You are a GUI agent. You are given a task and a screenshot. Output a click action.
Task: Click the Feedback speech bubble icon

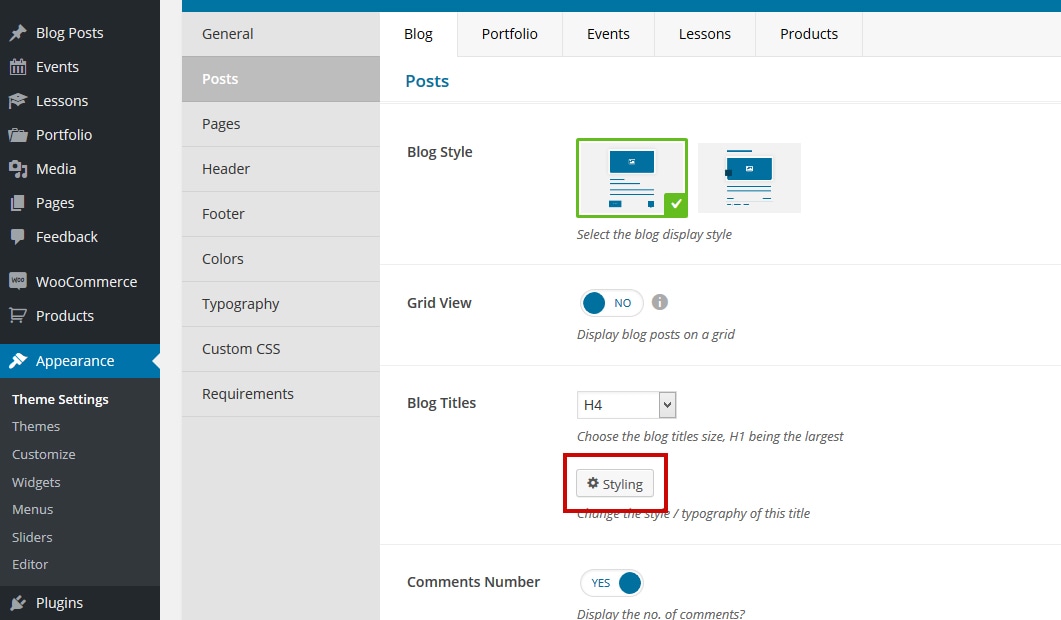click(18, 237)
